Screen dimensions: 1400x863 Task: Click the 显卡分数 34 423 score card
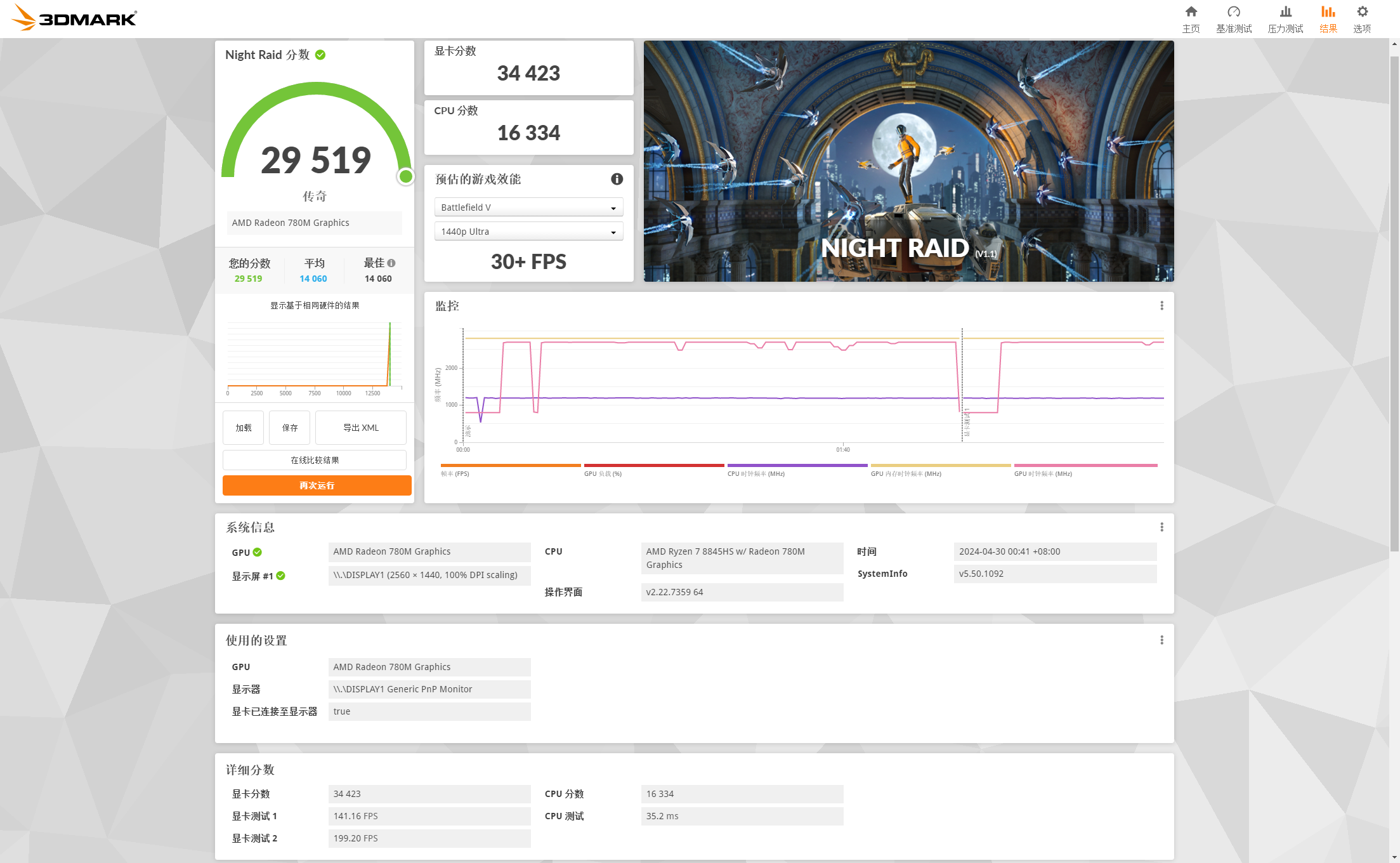coord(528,68)
